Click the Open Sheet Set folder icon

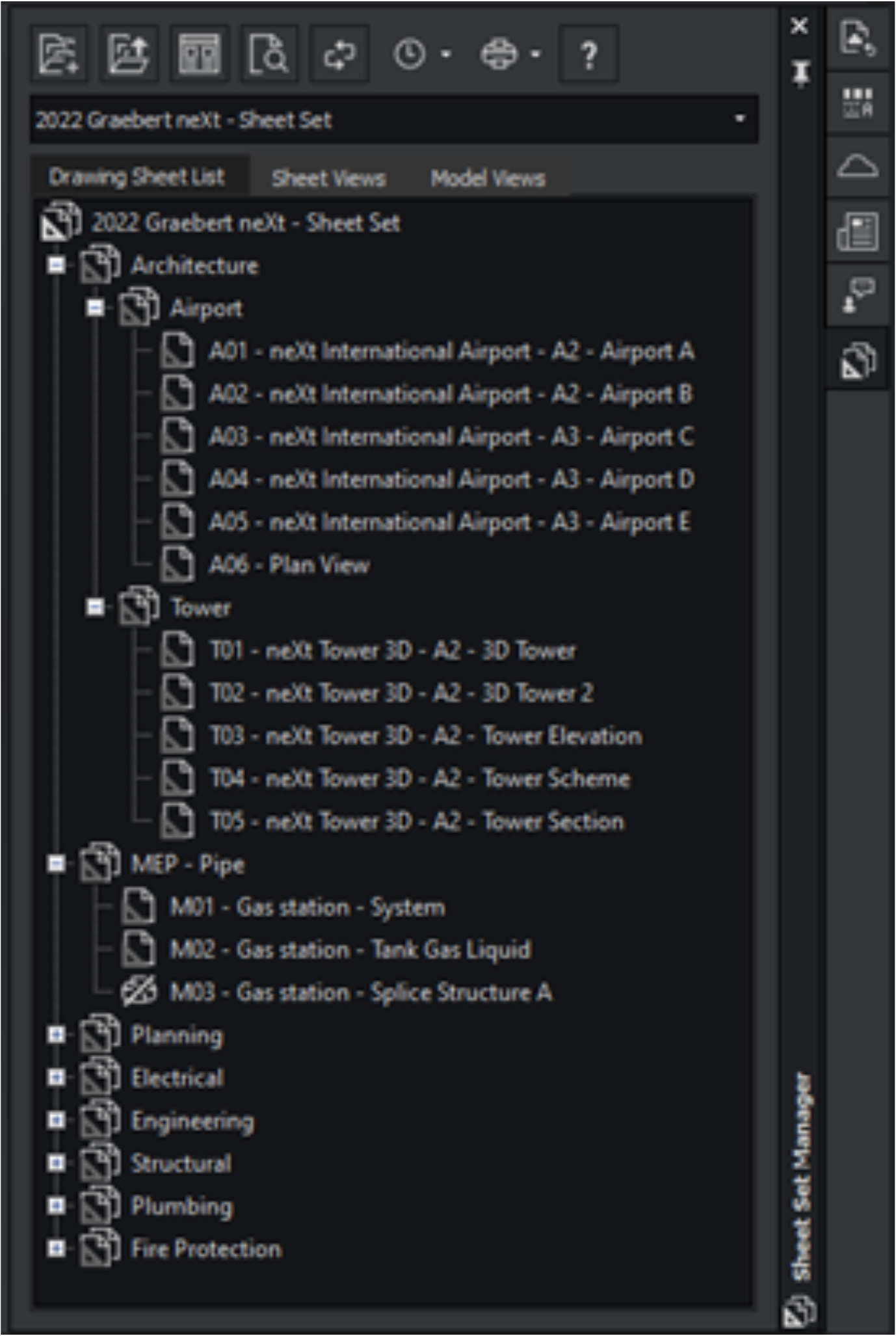(129, 53)
